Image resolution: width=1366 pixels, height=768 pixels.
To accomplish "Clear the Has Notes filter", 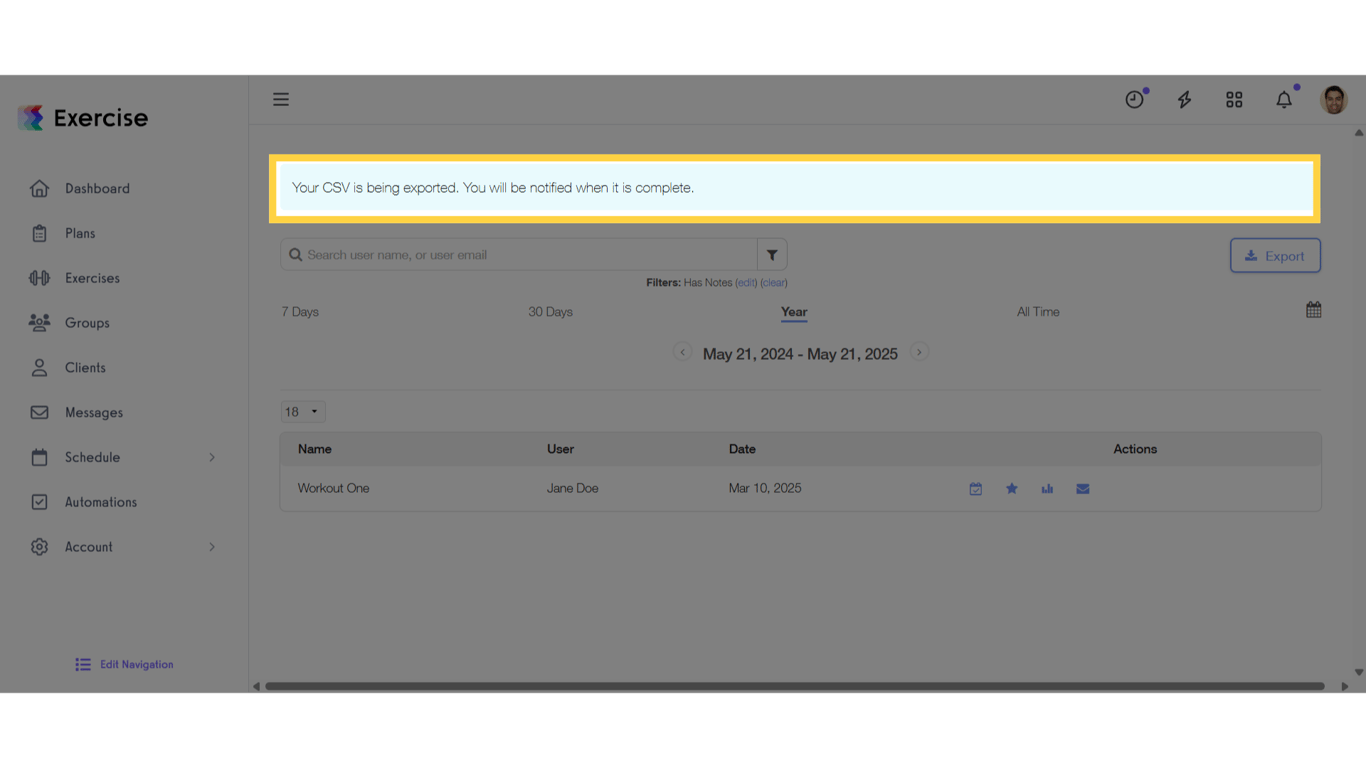I will 773,282.
